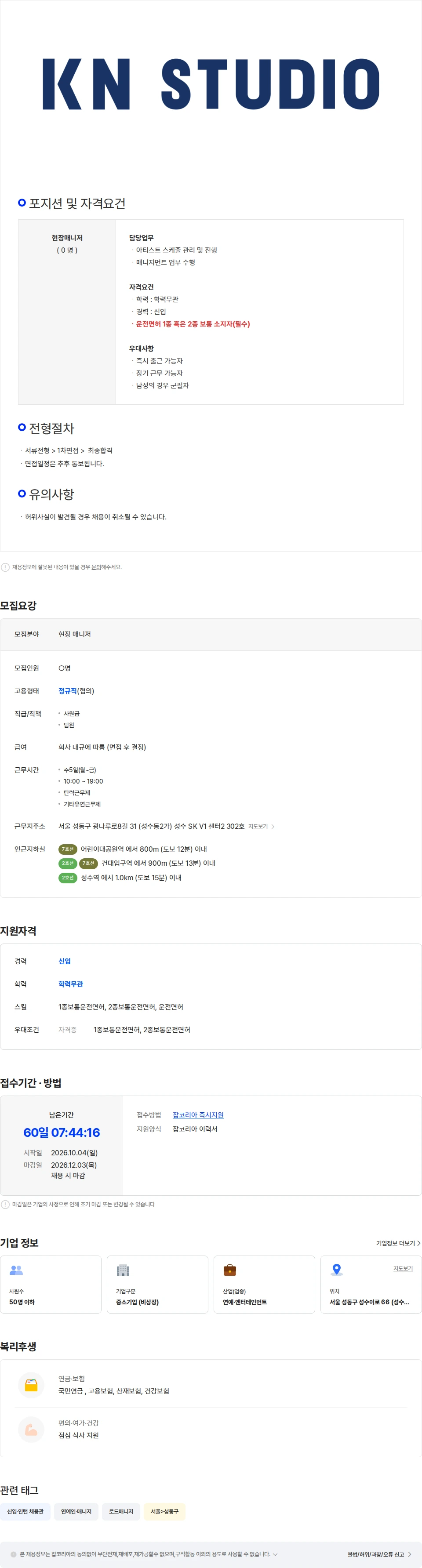
Task: Click the 산업(업종) briefcase icon
Action: [229, 1270]
